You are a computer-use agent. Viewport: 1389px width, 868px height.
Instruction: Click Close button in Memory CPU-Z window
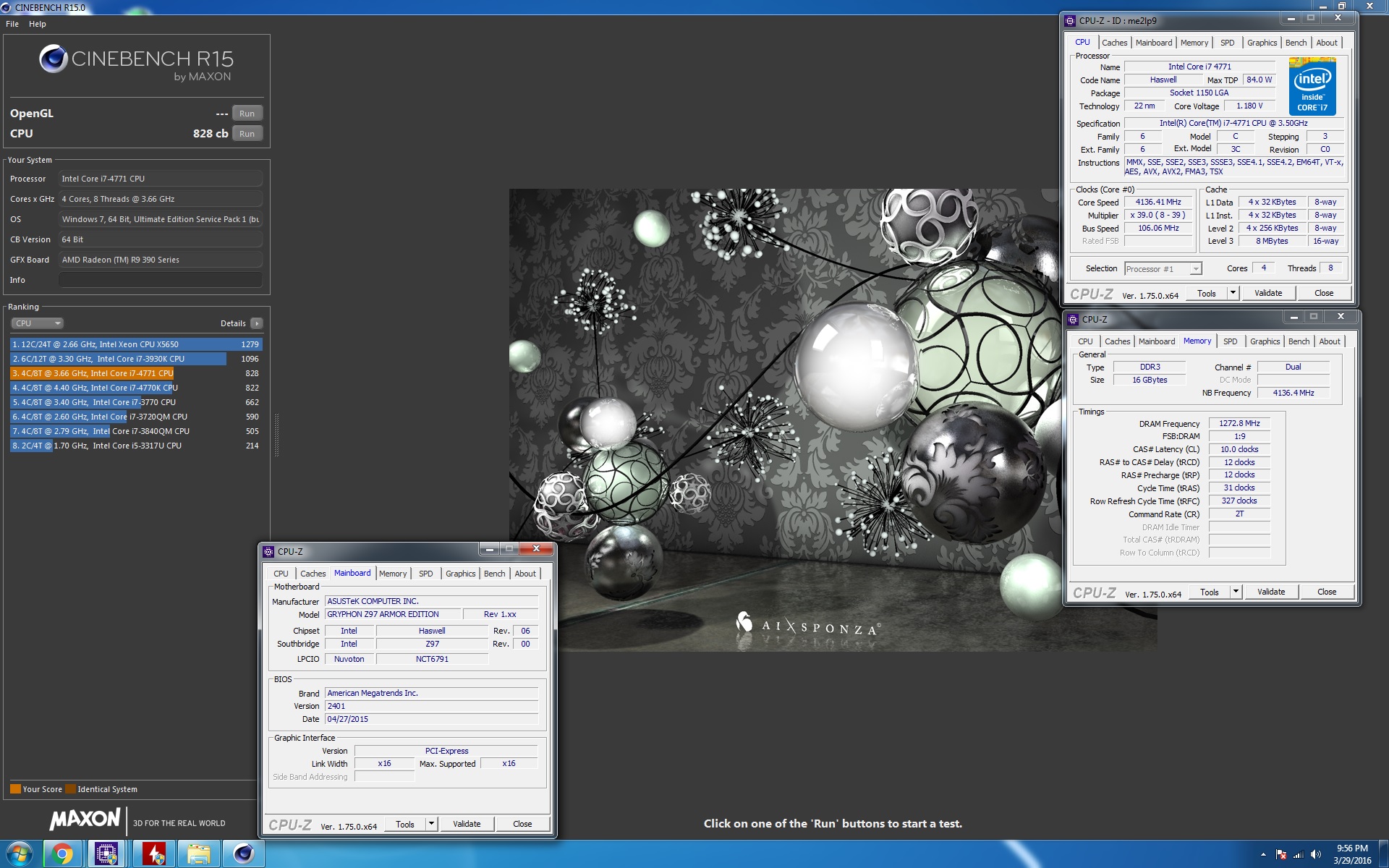pos(1327,592)
